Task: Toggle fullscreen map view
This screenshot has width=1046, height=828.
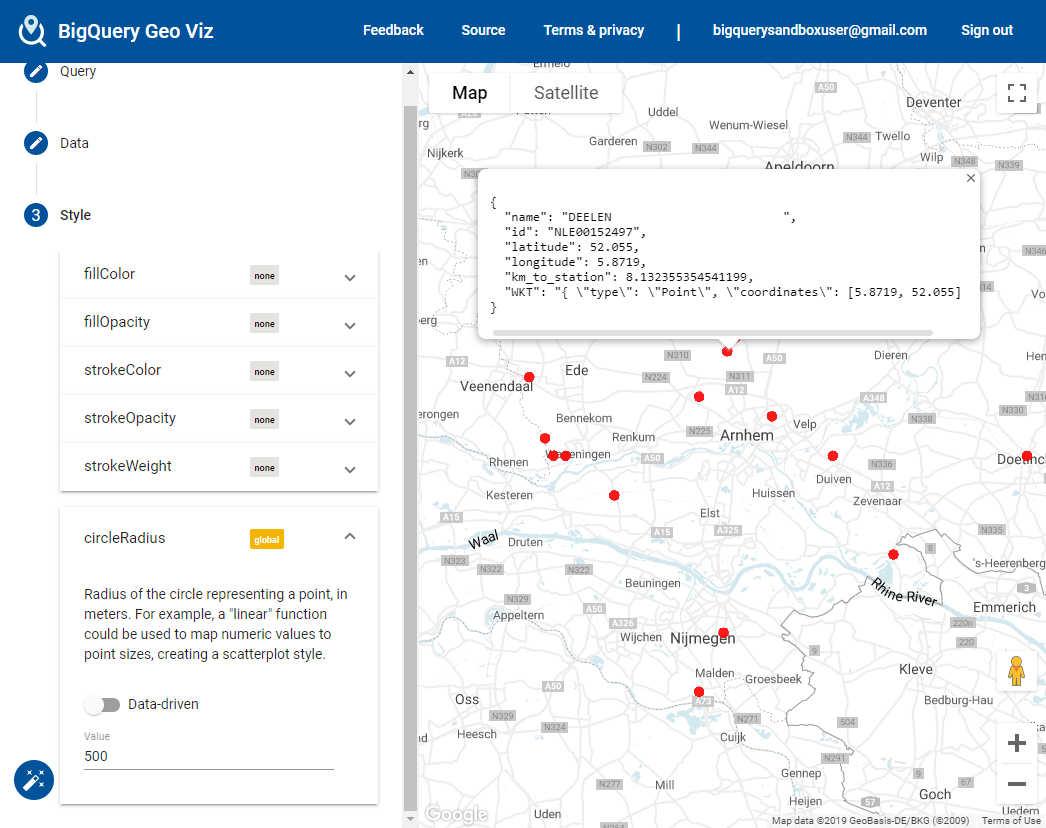Action: tap(1017, 93)
